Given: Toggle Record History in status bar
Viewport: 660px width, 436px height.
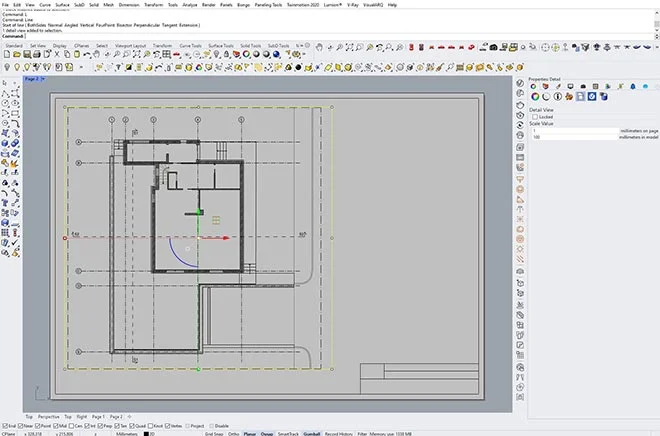Looking at the screenshot, I should click(338, 433).
